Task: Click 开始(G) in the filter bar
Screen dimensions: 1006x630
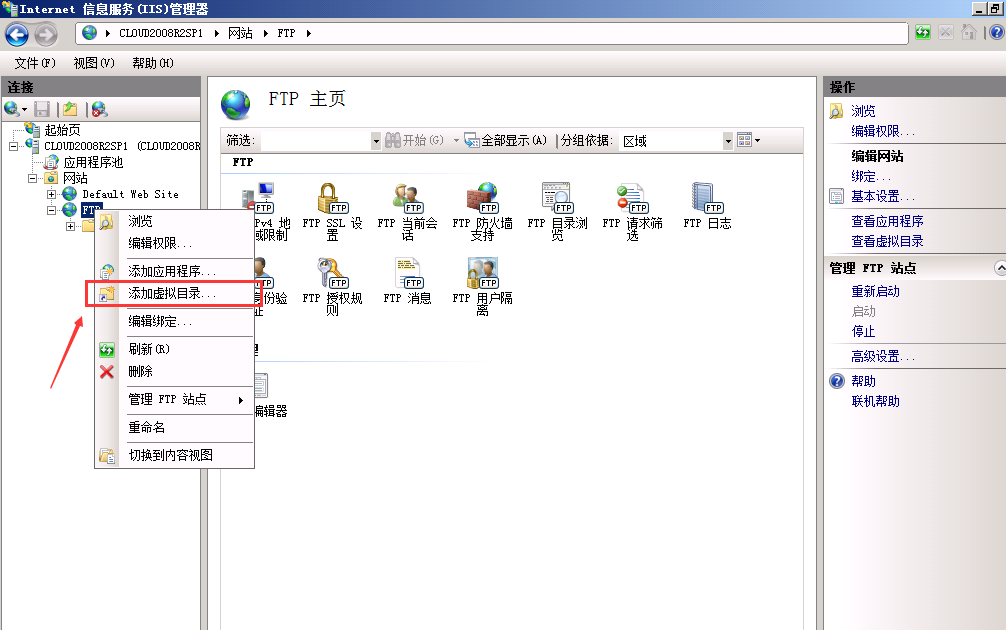Action: pyautogui.click(x=414, y=140)
